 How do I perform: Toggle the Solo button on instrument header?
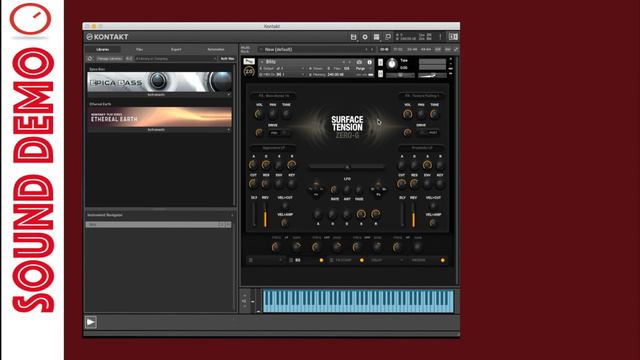click(x=380, y=62)
